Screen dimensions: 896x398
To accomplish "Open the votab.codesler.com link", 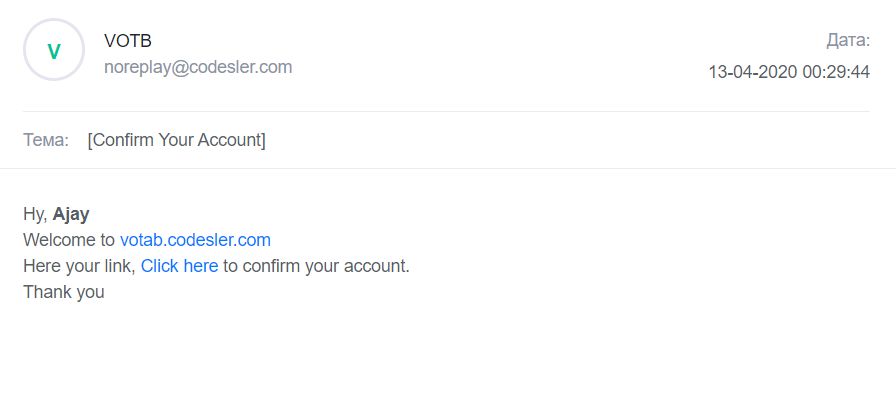I will (x=195, y=240).
